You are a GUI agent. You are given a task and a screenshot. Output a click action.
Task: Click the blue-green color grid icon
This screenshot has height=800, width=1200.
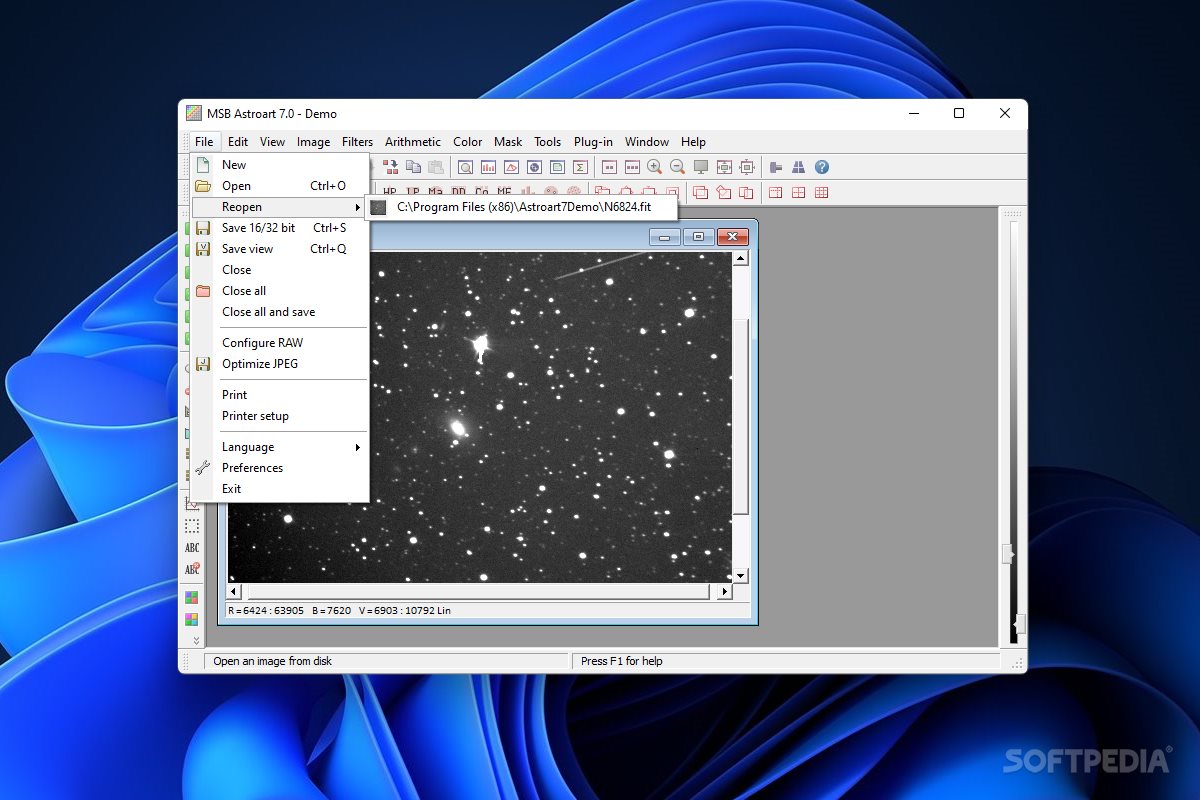pos(192,598)
